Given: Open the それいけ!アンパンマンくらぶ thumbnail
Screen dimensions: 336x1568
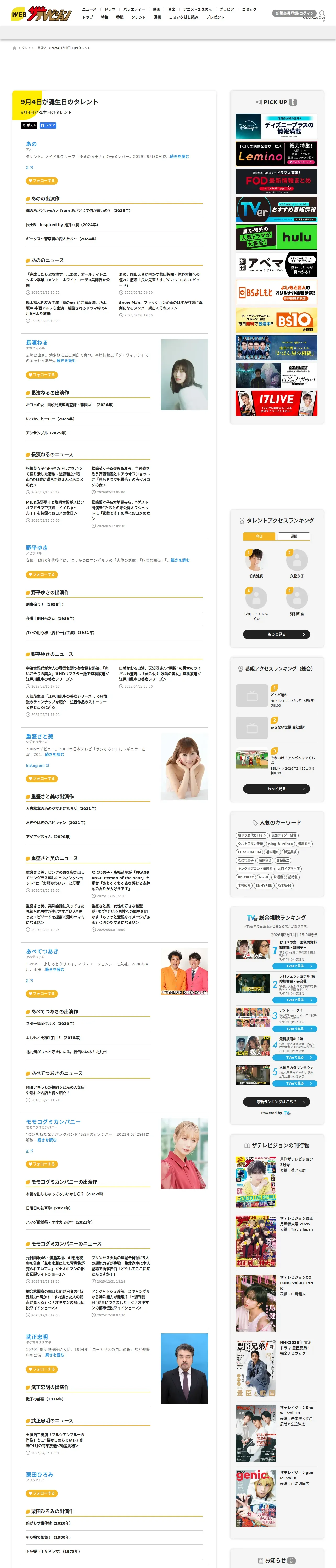Looking at the screenshot, I should (x=252, y=760).
